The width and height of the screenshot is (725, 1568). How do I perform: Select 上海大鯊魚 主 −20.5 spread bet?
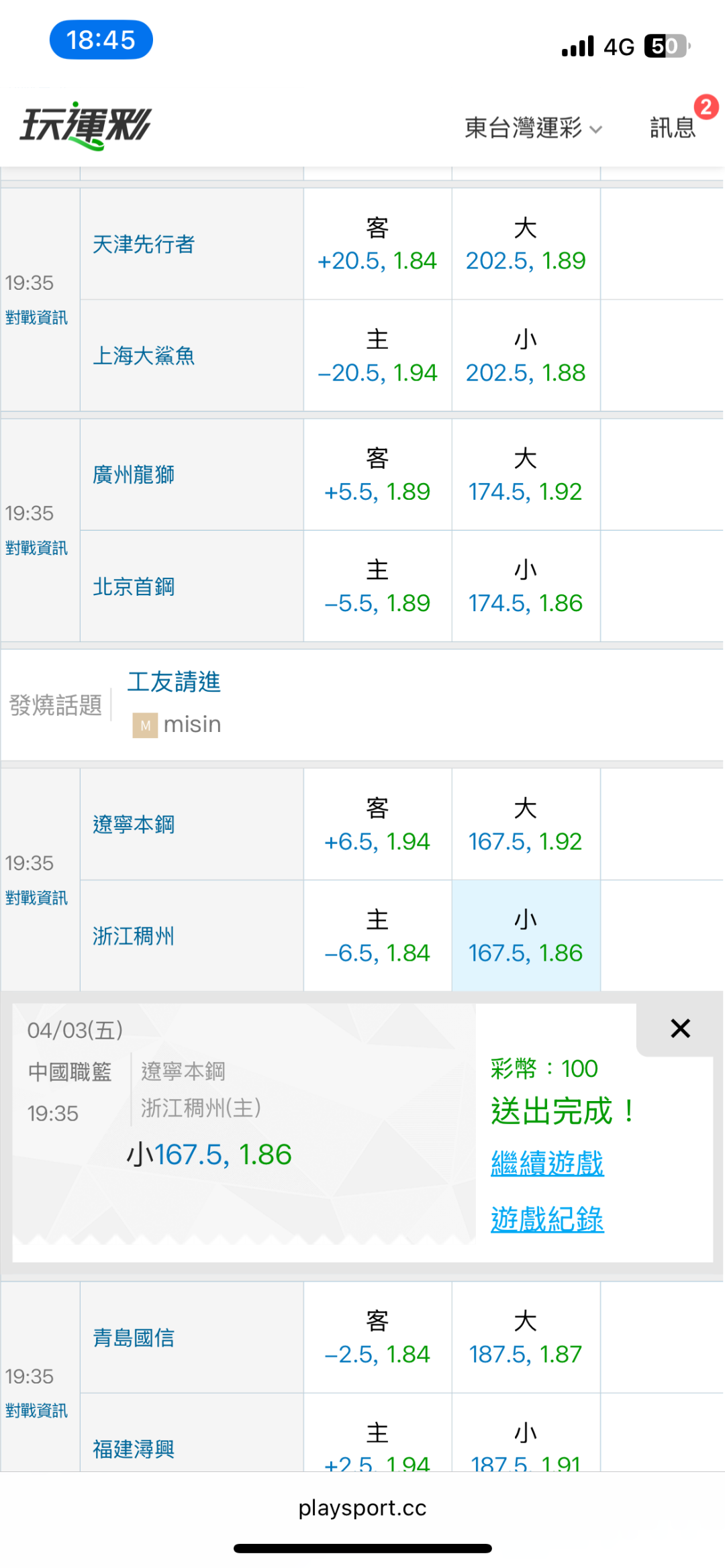pos(377,356)
